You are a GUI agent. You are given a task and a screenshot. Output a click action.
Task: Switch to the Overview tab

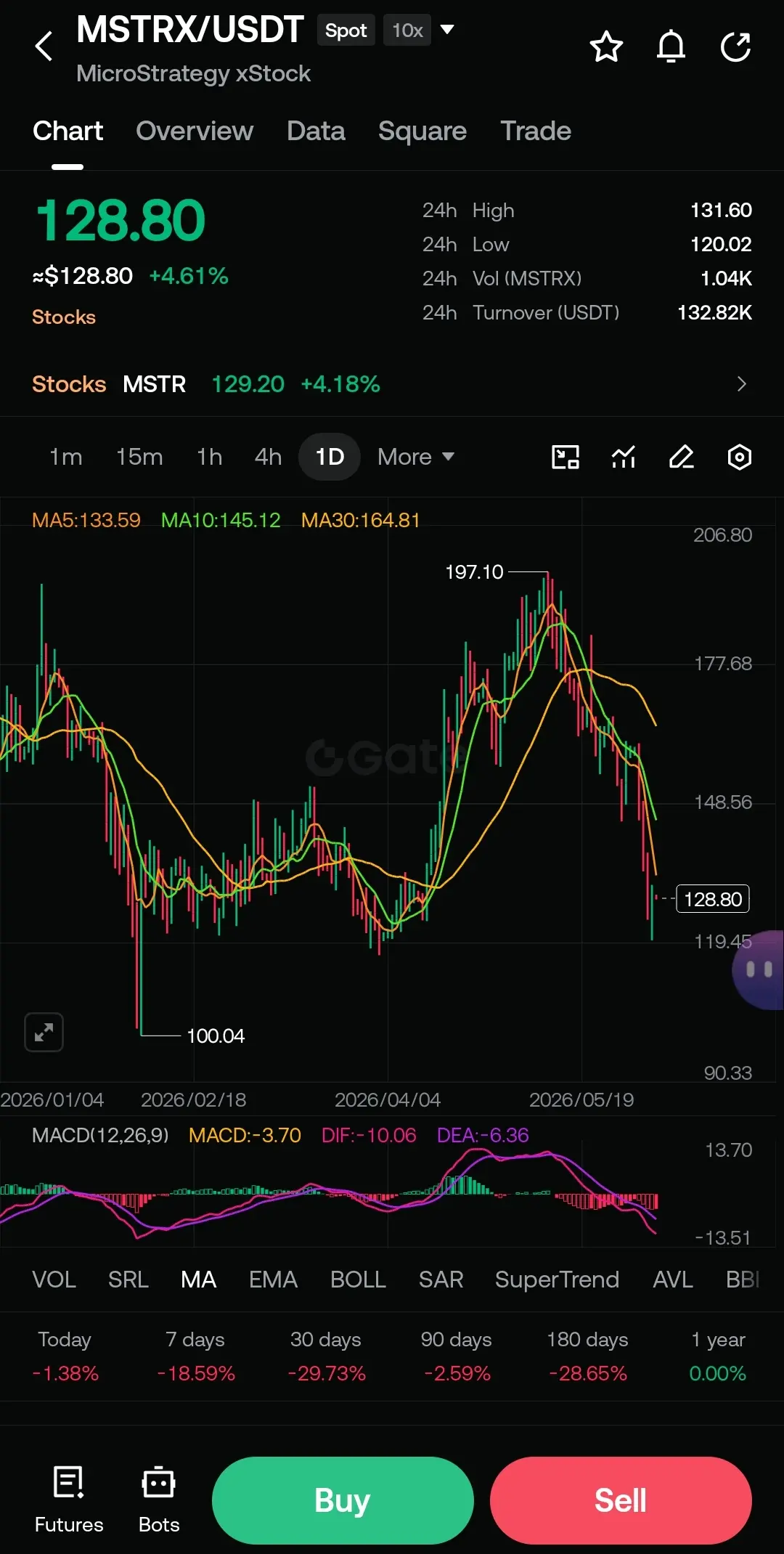tap(195, 131)
